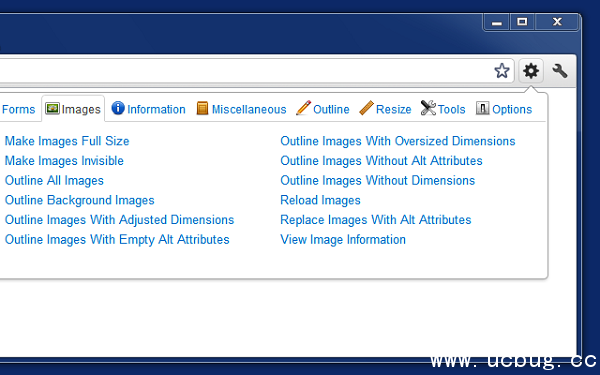Screen dimensions: 600x375
Task: Choose Outline All Images
Action: coord(54,180)
